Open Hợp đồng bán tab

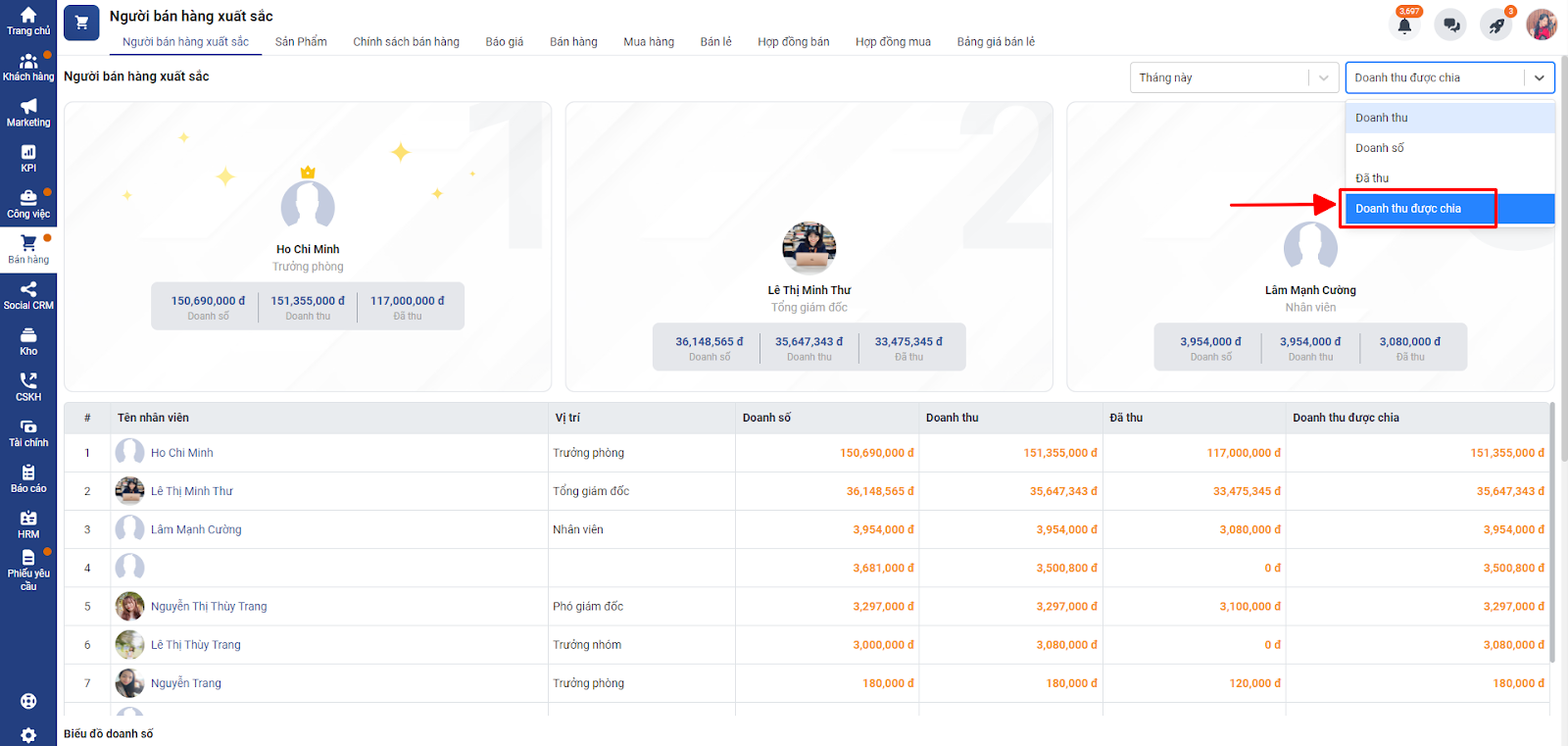point(793,42)
